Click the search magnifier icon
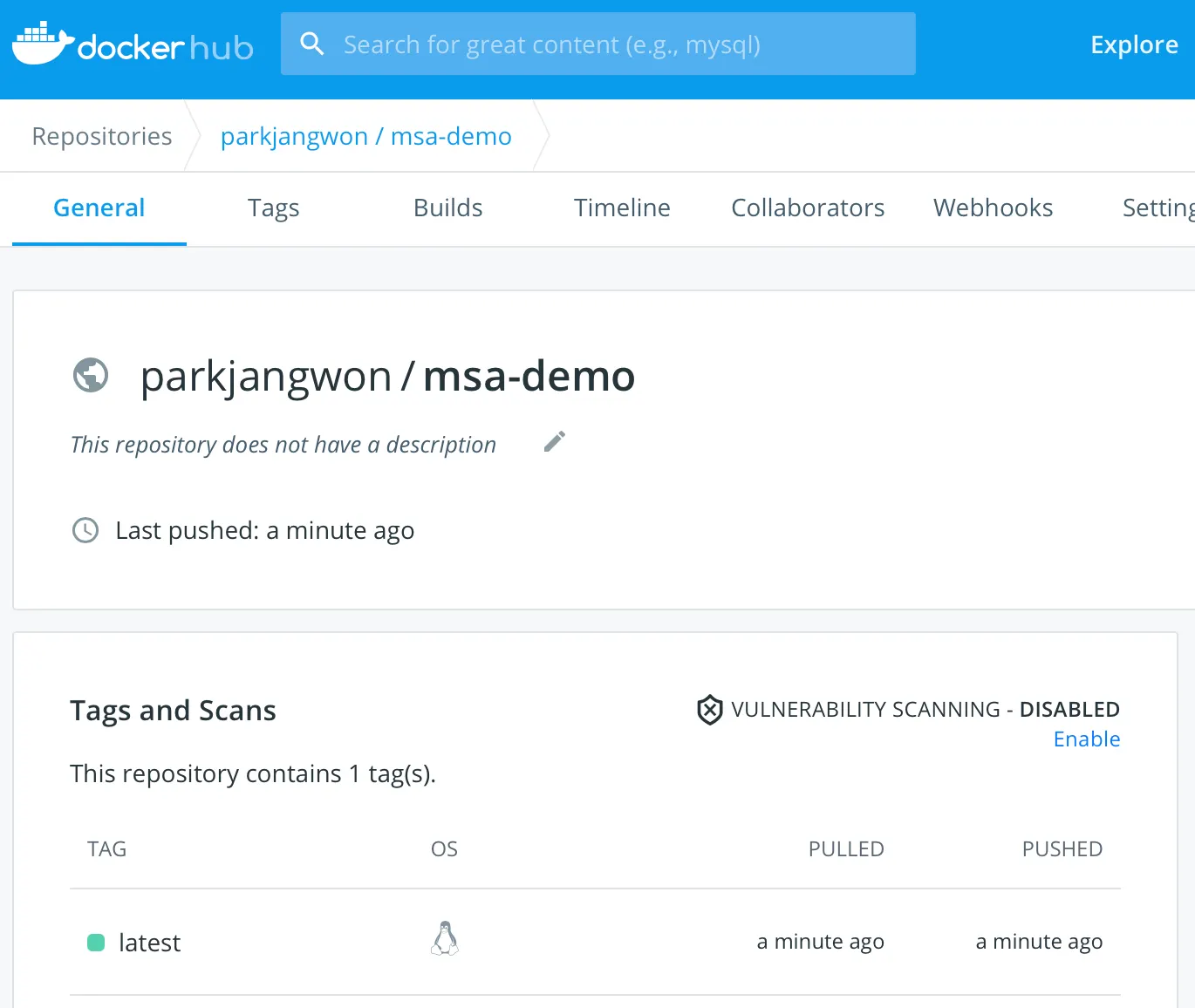Image resolution: width=1195 pixels, height=1008 pixels. (x=311, y=44)
